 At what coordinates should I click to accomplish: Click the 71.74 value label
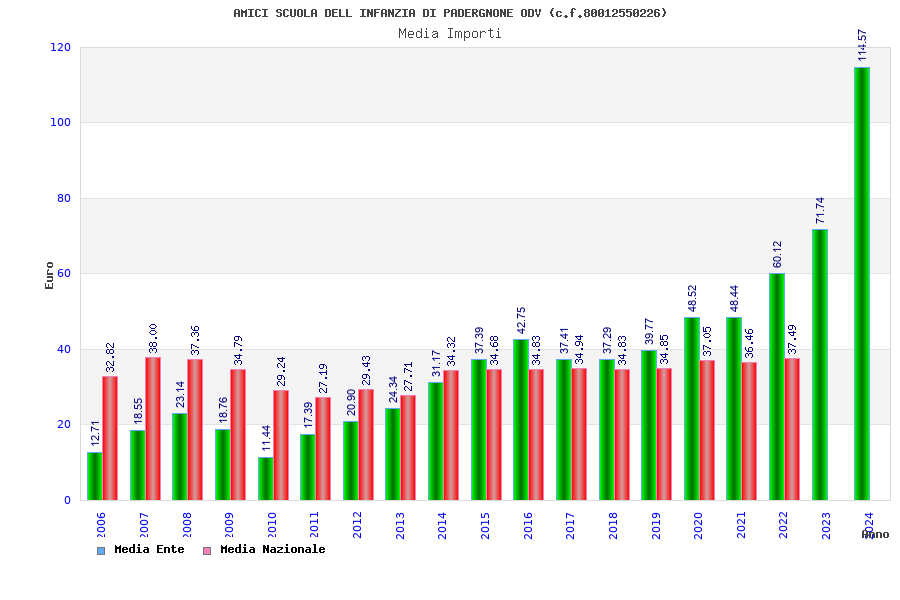pos(820,211)
